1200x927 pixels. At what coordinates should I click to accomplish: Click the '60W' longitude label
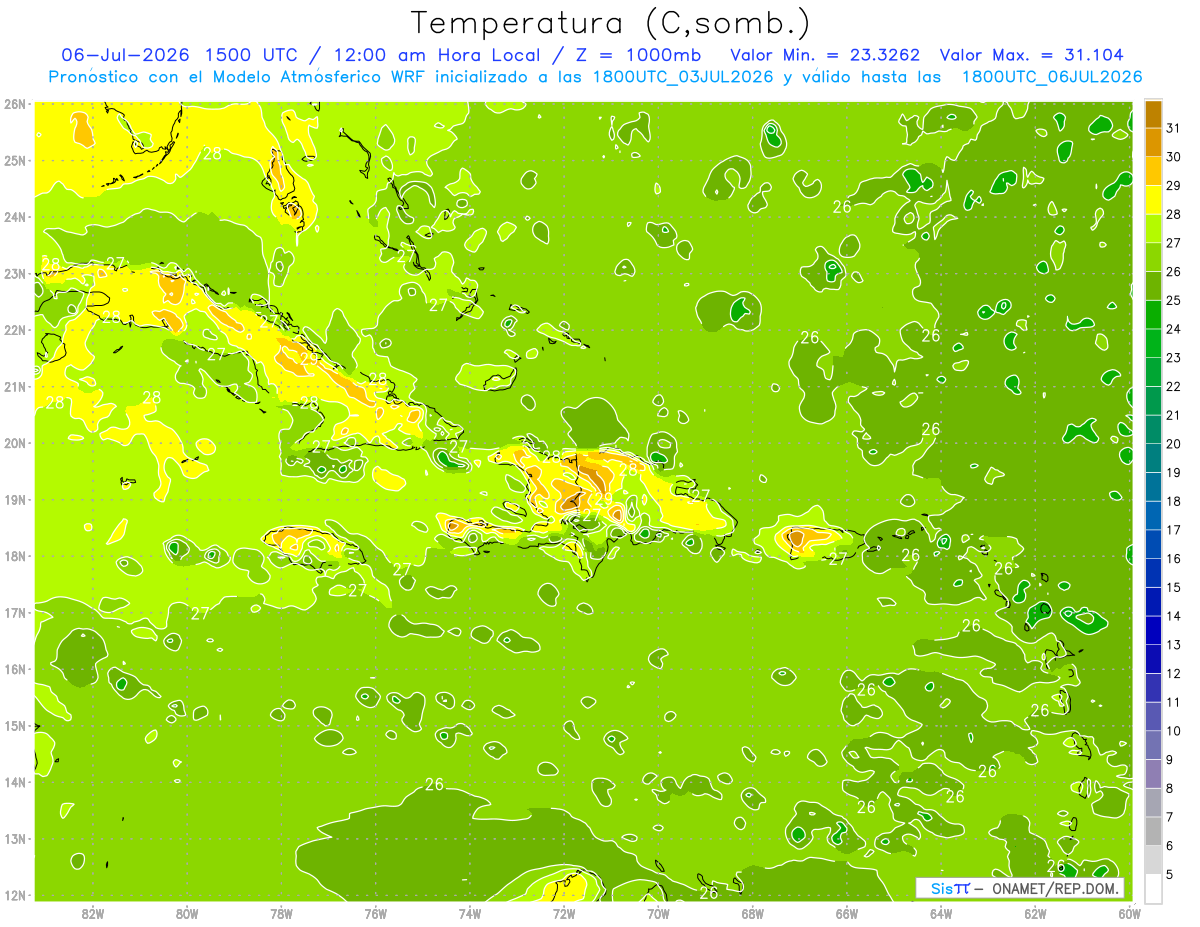[x=1129, y=913]
